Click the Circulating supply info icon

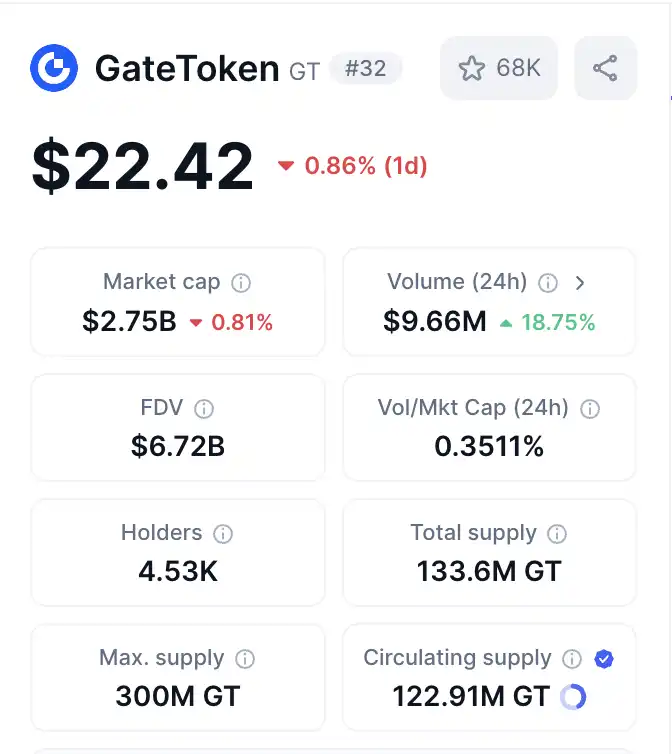pyautogui.click(x=572, y=659)
